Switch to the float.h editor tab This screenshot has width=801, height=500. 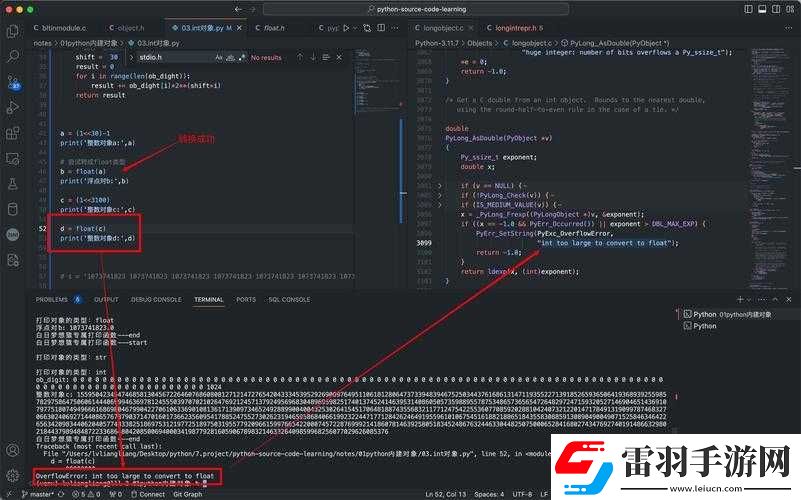click(270, 28)
